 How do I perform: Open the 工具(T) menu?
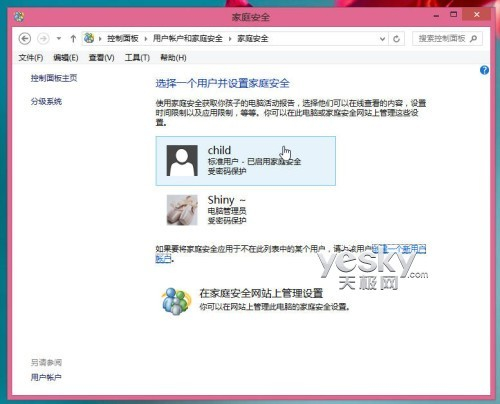(x=137, y=58)
